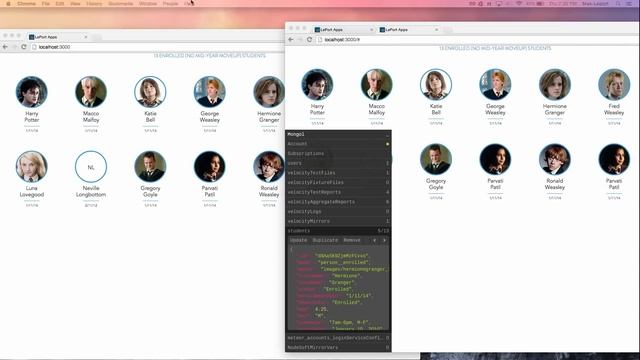Open the People menu
This screenshot has width=640, height=360.
[x=170, y=4]
